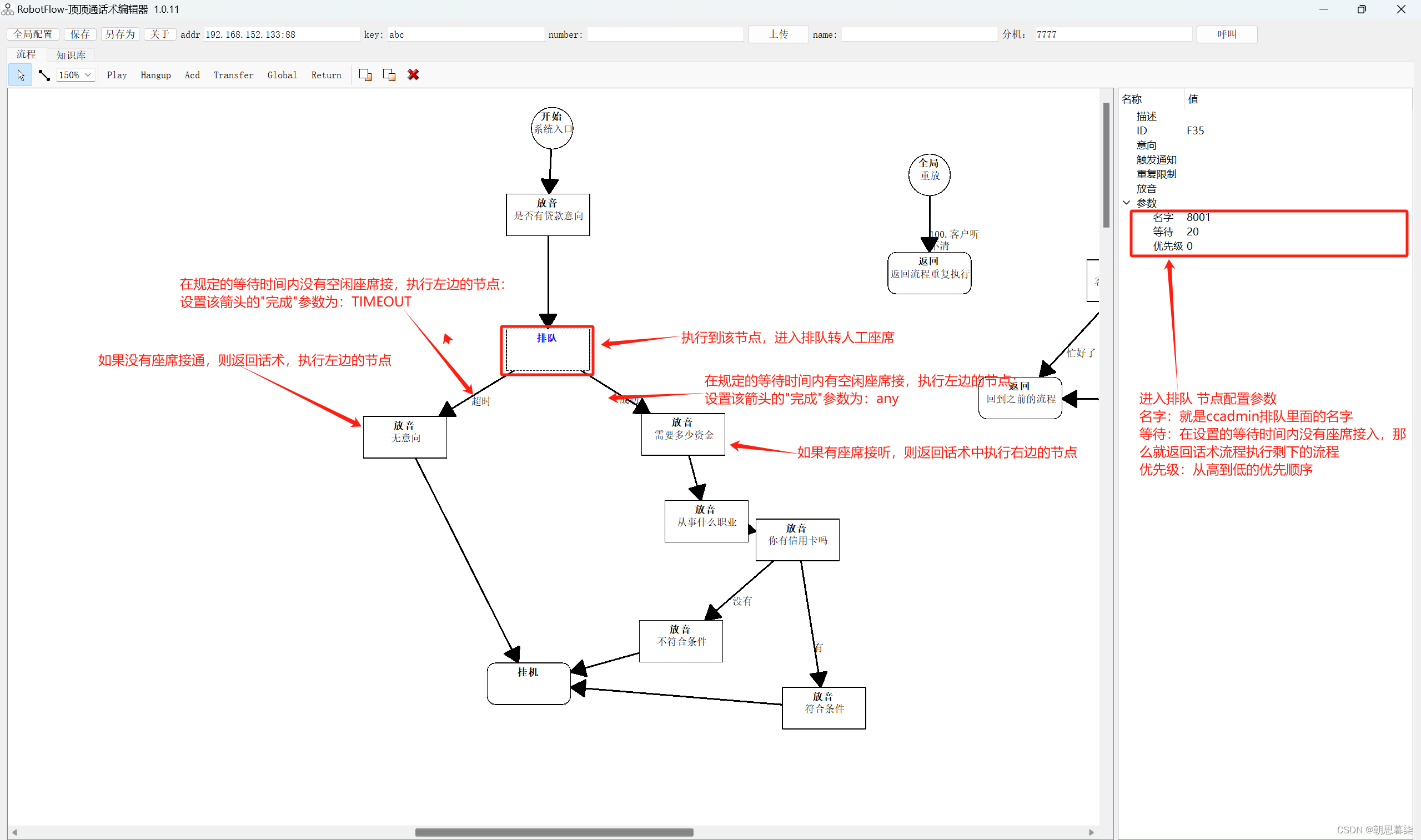Click the red X delete icon
This screenshot has width=1421, height=840.
pyautogui.click(x=413, y=76)
